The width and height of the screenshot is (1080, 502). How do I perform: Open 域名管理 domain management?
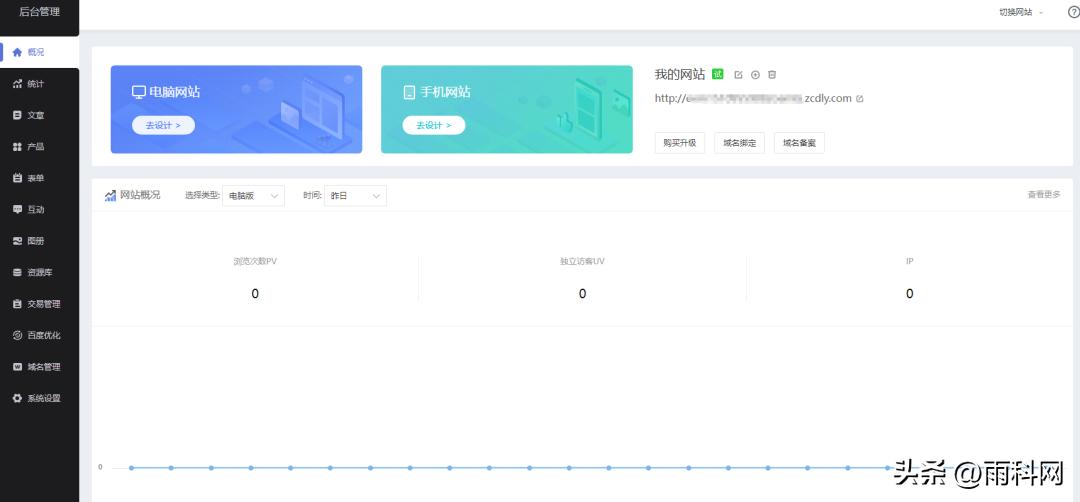click(x=39, y=367)
